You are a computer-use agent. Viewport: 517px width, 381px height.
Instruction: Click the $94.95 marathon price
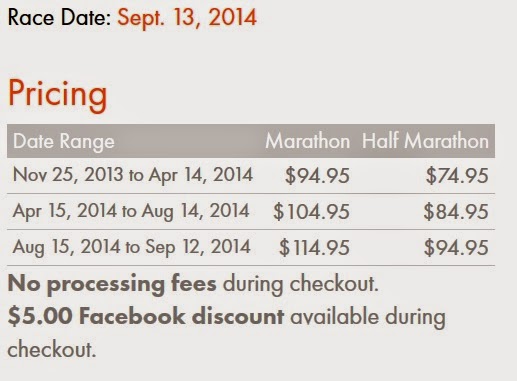coord(317,176)
